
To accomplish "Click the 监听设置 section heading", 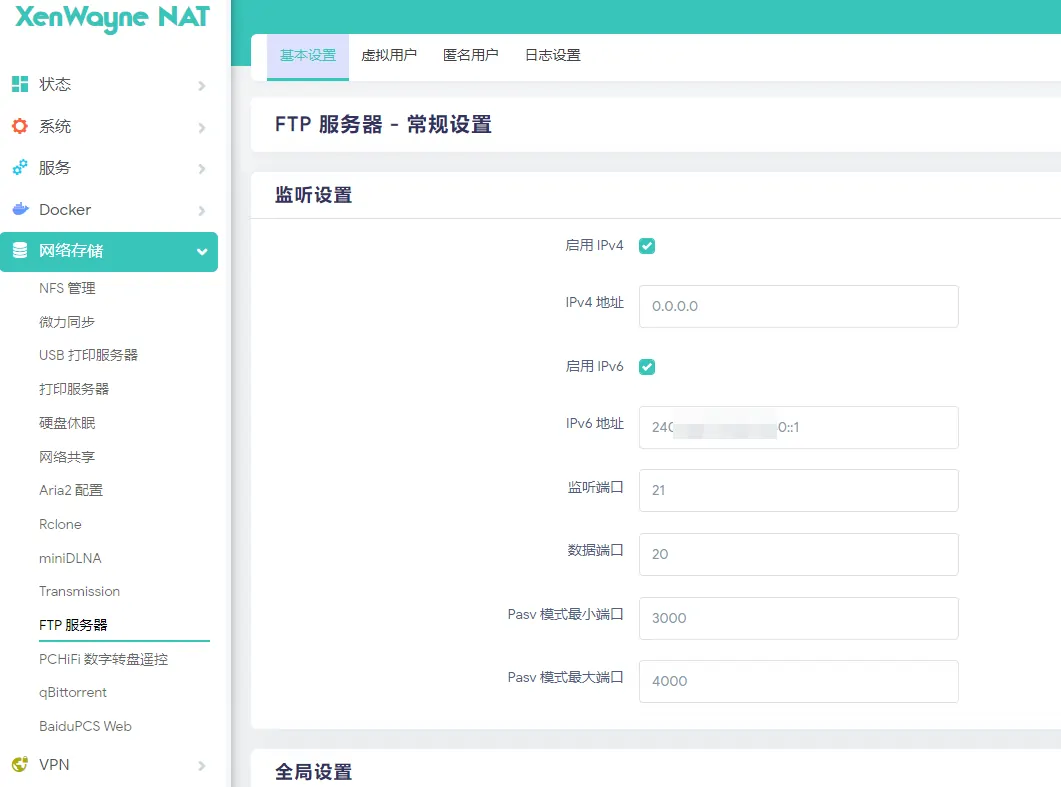I will tap(313, 195).
